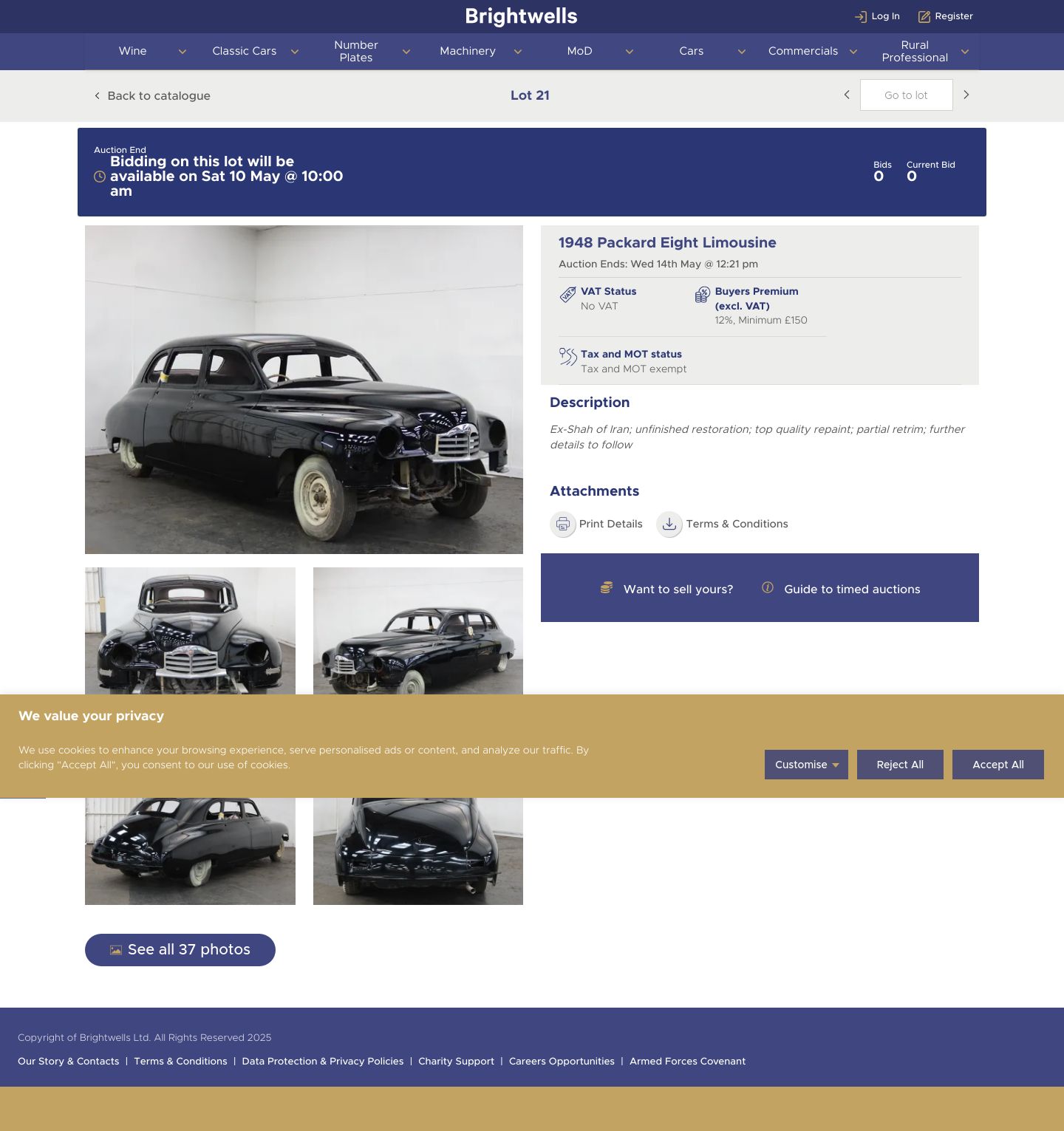
Task: Open Our Story & Contacts footer link
Action: [69, 1062]
